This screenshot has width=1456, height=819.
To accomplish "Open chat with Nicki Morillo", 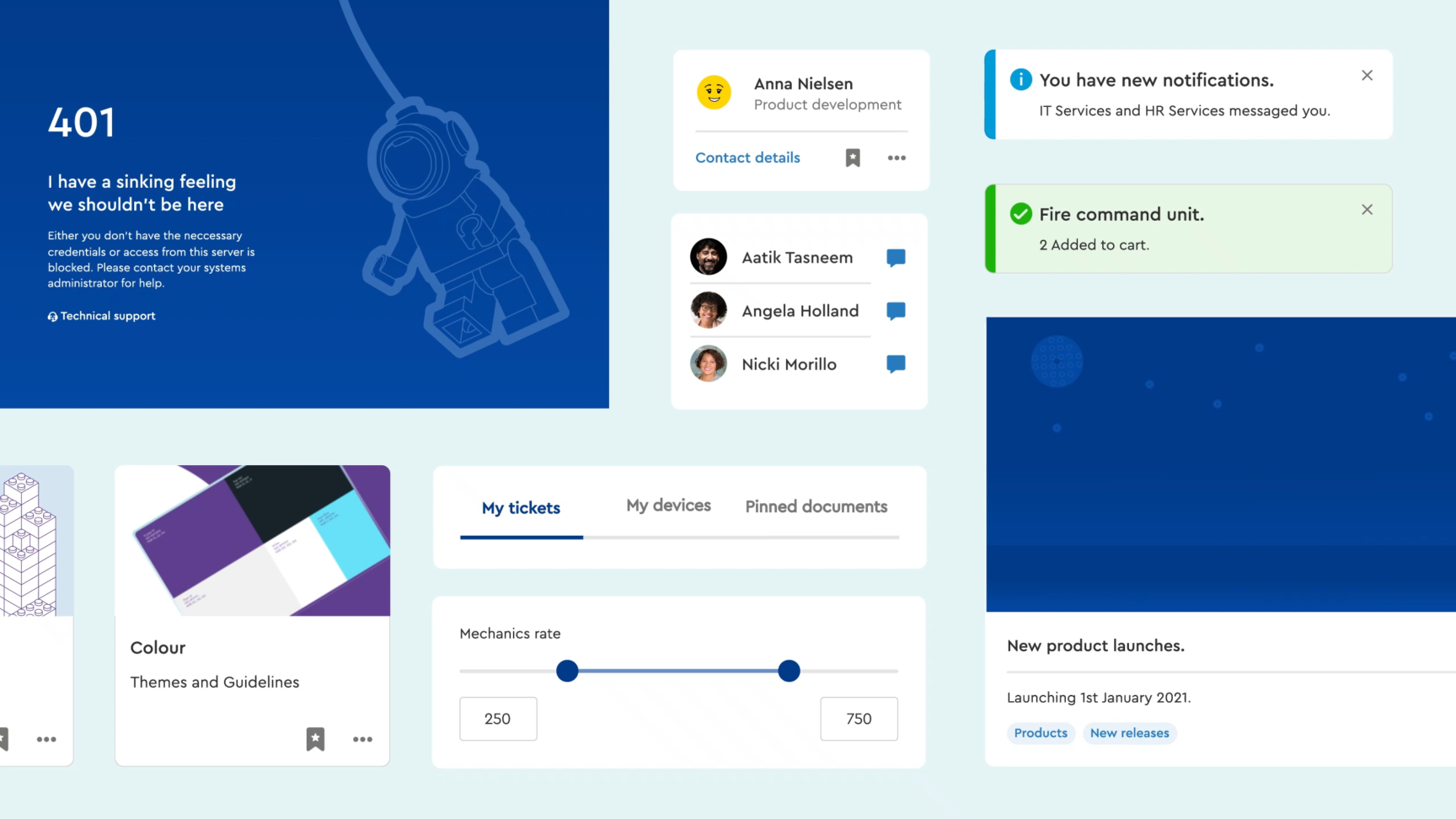I will tap(896, 364).
